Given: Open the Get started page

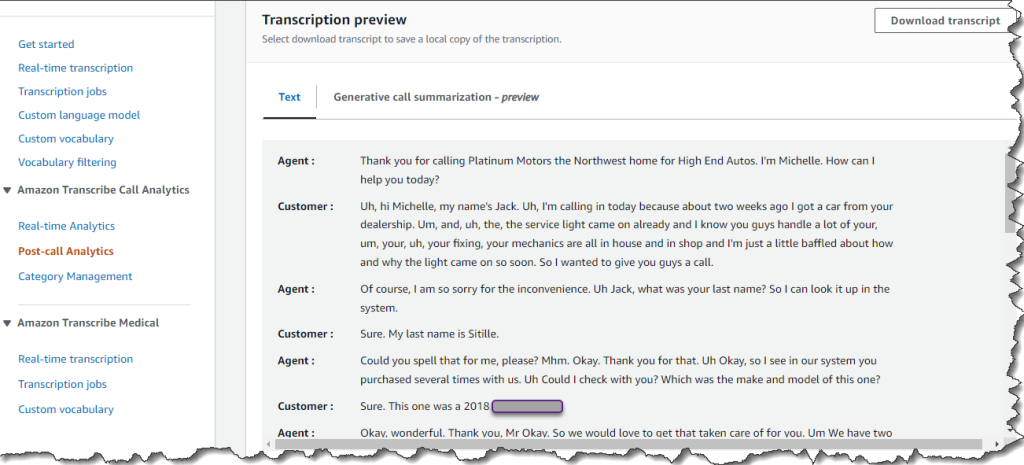Looking at the screenshot, I should click(46, 44).
